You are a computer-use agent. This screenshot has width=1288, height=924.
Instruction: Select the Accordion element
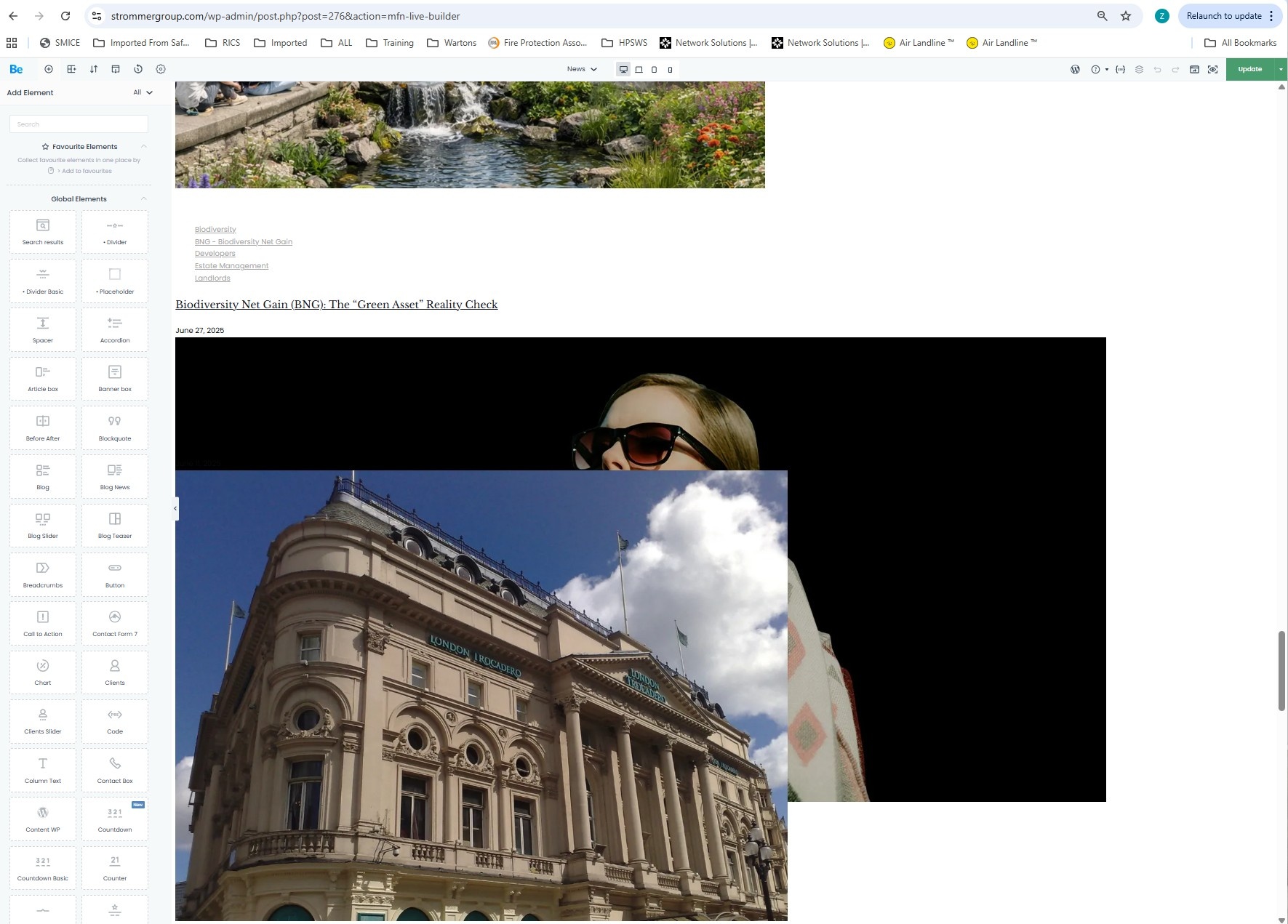pyautogui.click(x=115, y=329)
